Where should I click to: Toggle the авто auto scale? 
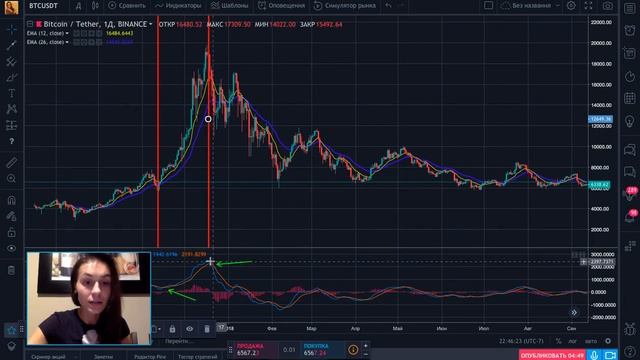(x=591, y=341)
